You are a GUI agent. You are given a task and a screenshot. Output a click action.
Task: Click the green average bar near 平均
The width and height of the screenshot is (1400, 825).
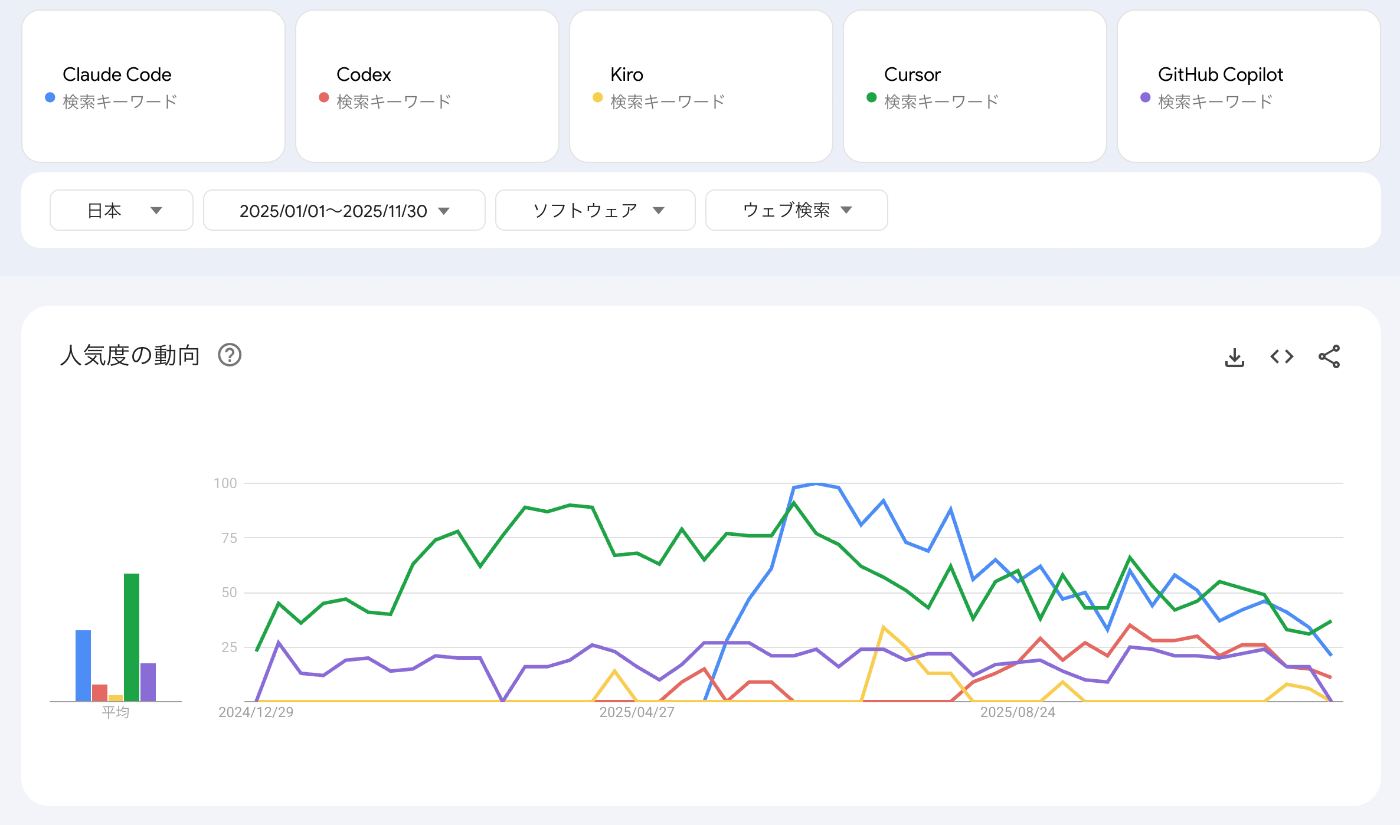(129, 635)
